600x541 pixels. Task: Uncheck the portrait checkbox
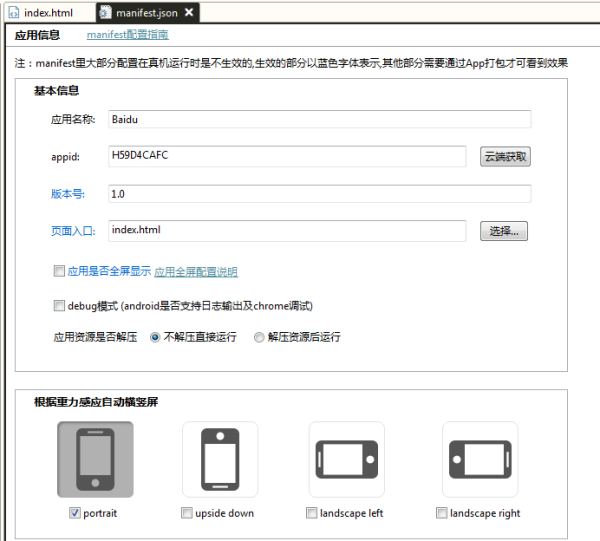(75, 513)
